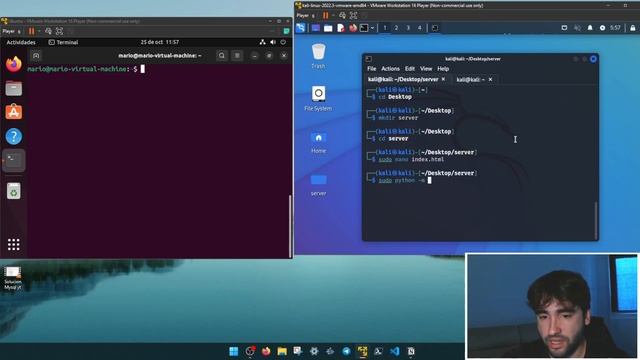The image size is (640, 360).
Task: Open Firefox from the Ubuntu dock
Action: (14, 64)
